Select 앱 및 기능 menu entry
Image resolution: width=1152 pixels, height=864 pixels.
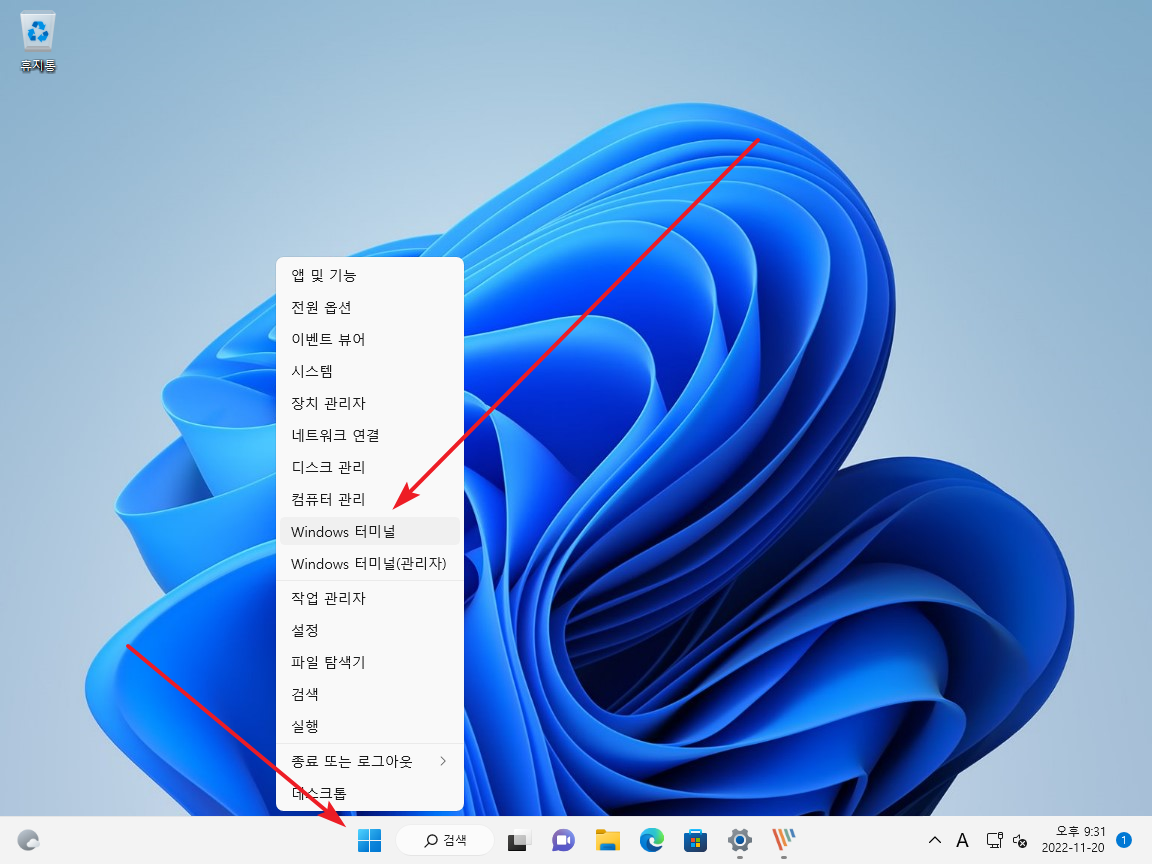tap(370, 276)
